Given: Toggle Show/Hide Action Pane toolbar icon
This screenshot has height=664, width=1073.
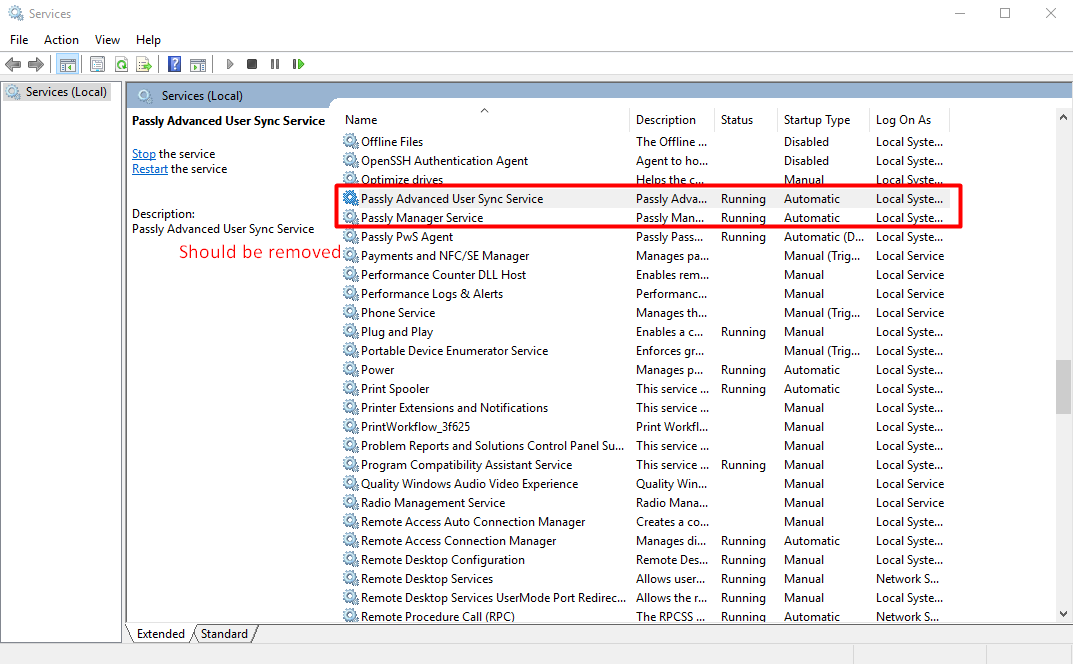Looking at the screenshot, I should [198, 64].
